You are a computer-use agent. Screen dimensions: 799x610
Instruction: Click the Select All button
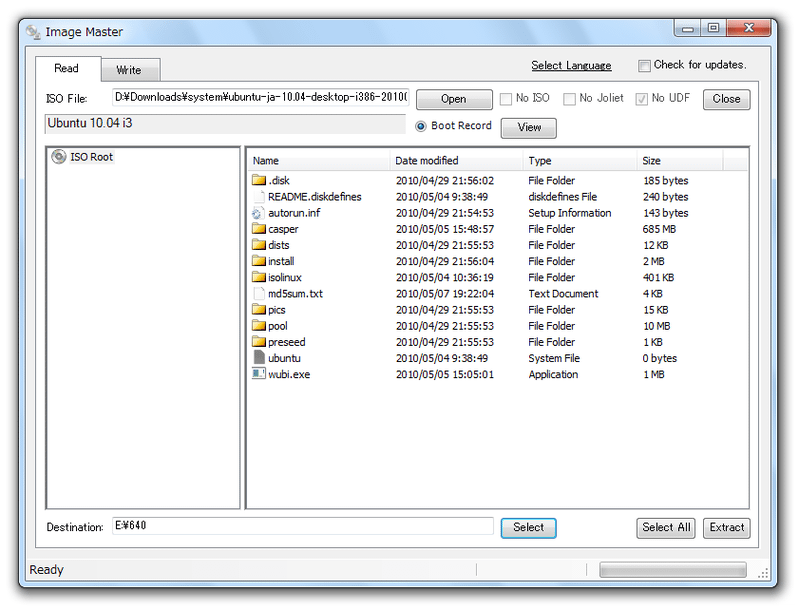(x=666, y=527)
